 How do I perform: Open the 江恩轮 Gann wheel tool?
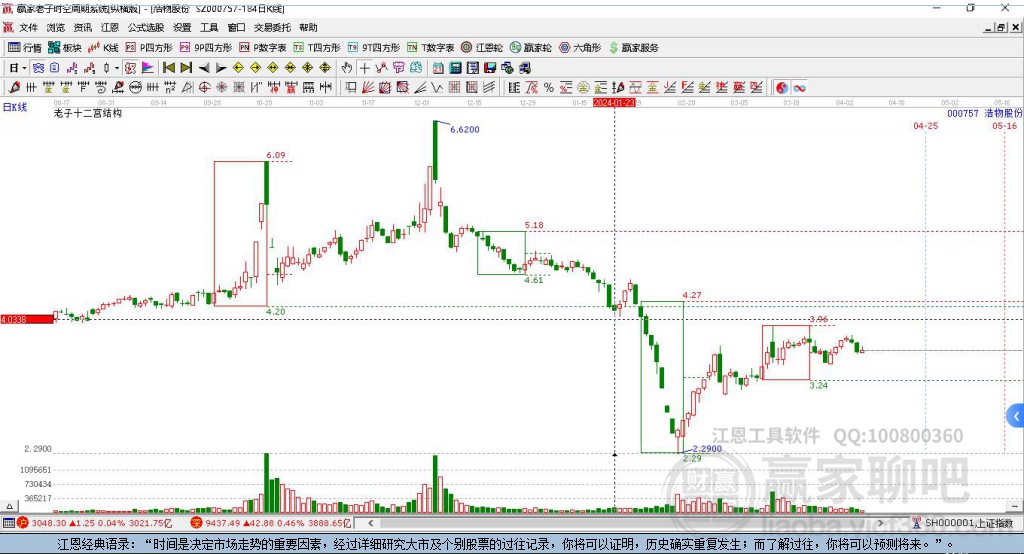pos(482,48)
